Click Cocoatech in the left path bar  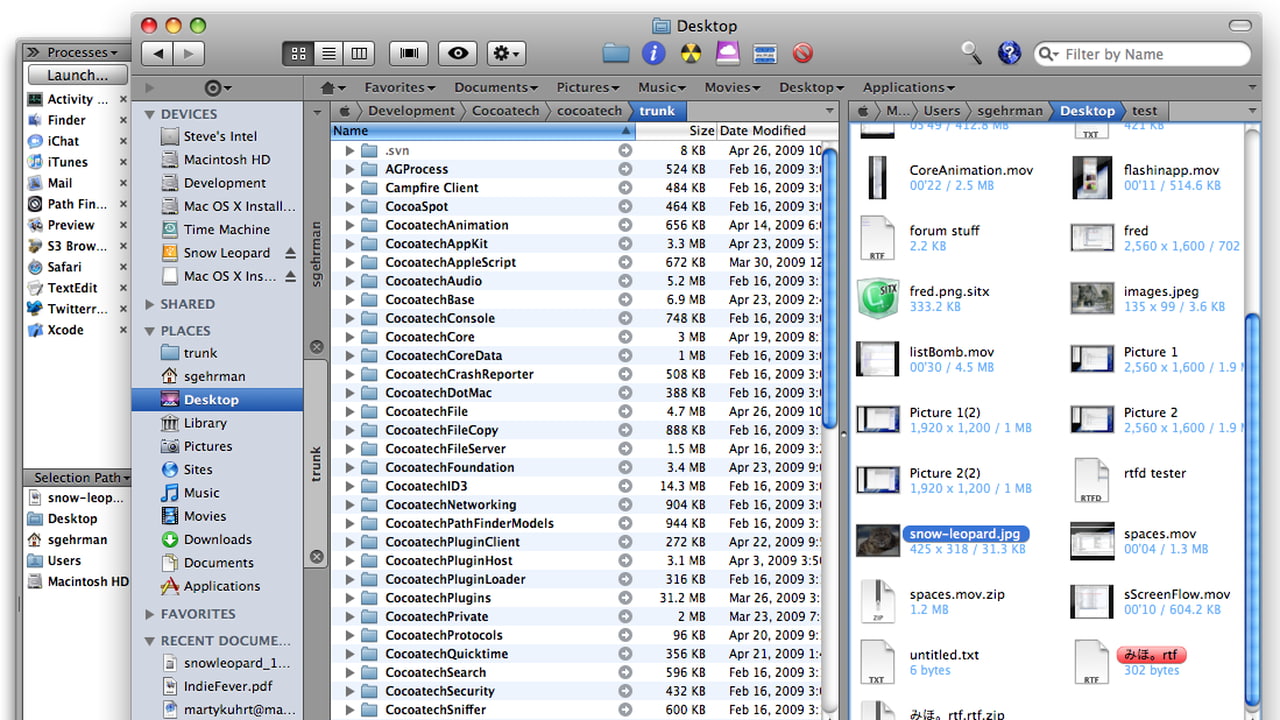(505, 111)
